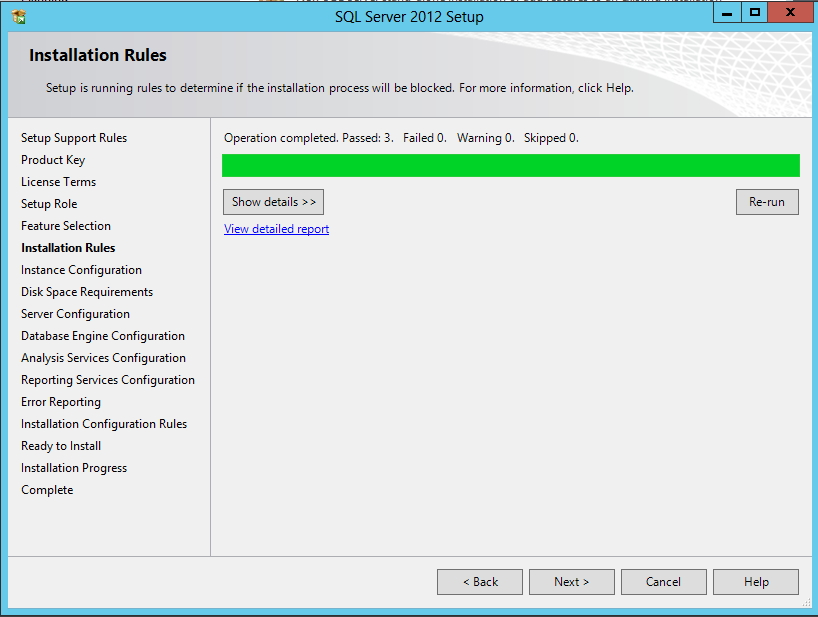818x617 pixels.
Task: Select Database Engine Configuration step
Action: pyautogui.click(x=103, y=336)
